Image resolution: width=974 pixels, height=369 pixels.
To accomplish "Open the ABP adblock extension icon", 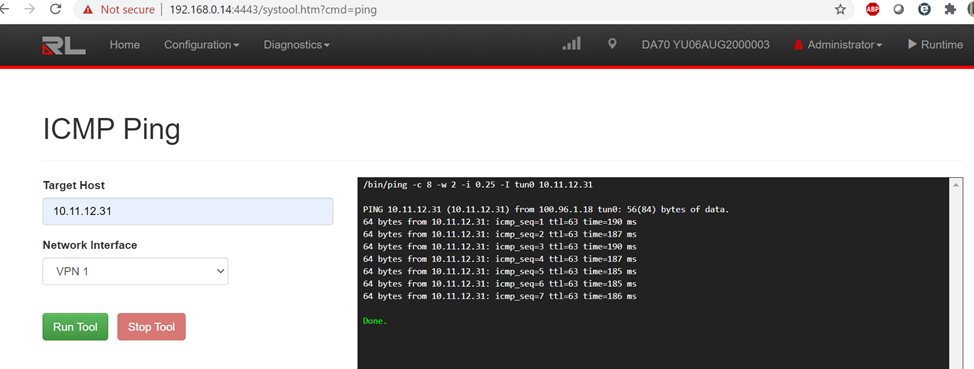I will click(873, 9).
